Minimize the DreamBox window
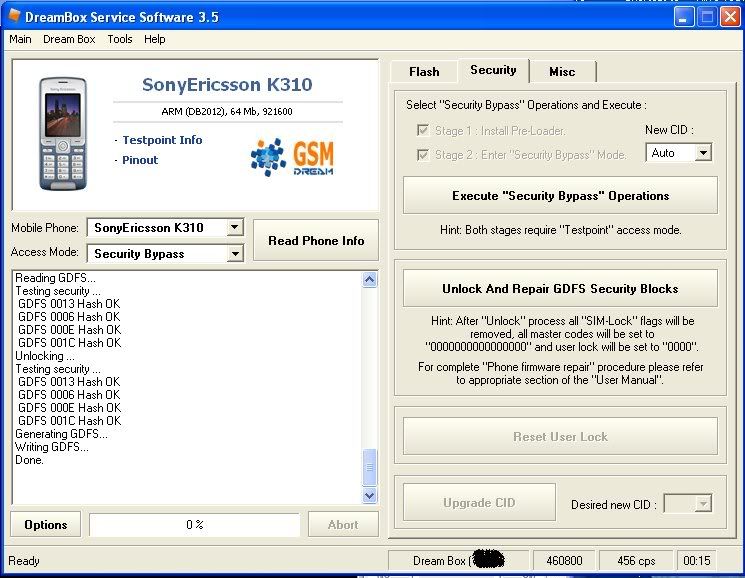The image size is (745, 578). (x=684, y=17)
